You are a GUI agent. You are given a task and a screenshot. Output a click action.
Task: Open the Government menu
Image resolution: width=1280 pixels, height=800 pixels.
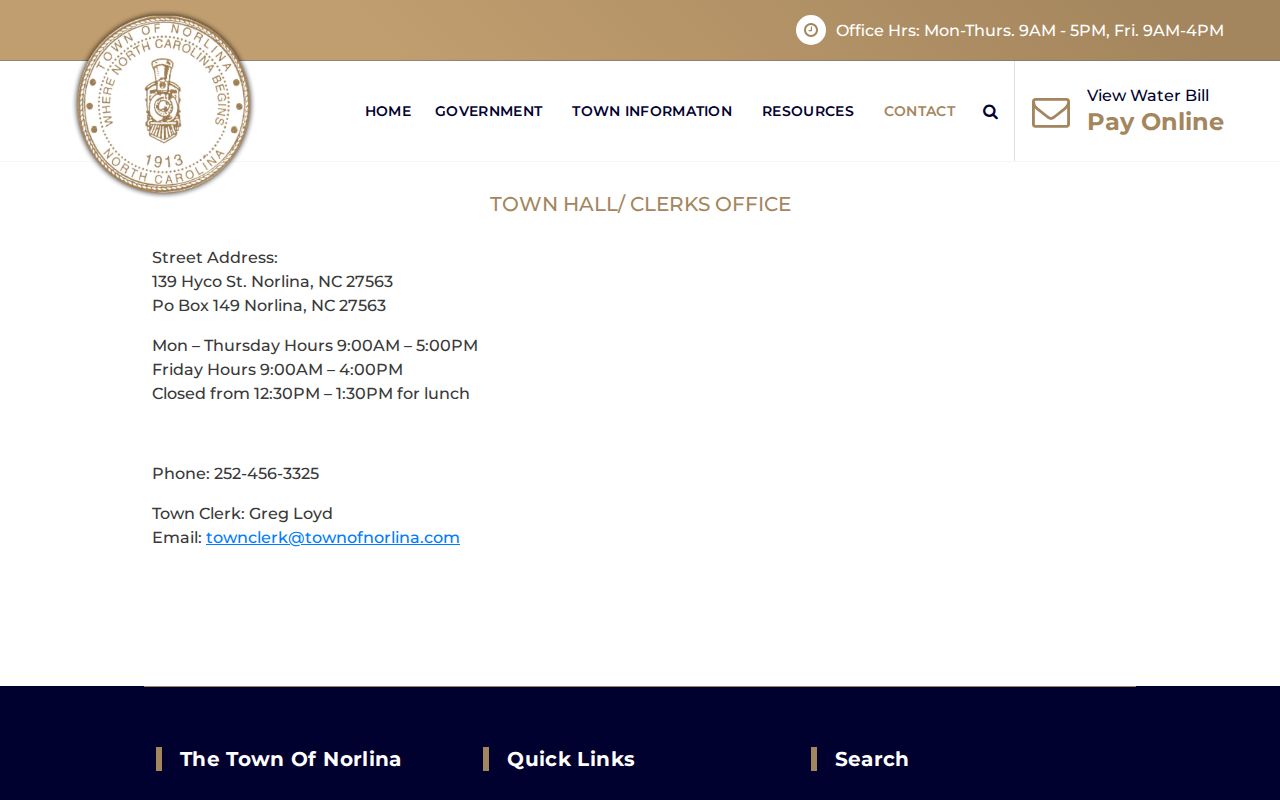[489, 111]
